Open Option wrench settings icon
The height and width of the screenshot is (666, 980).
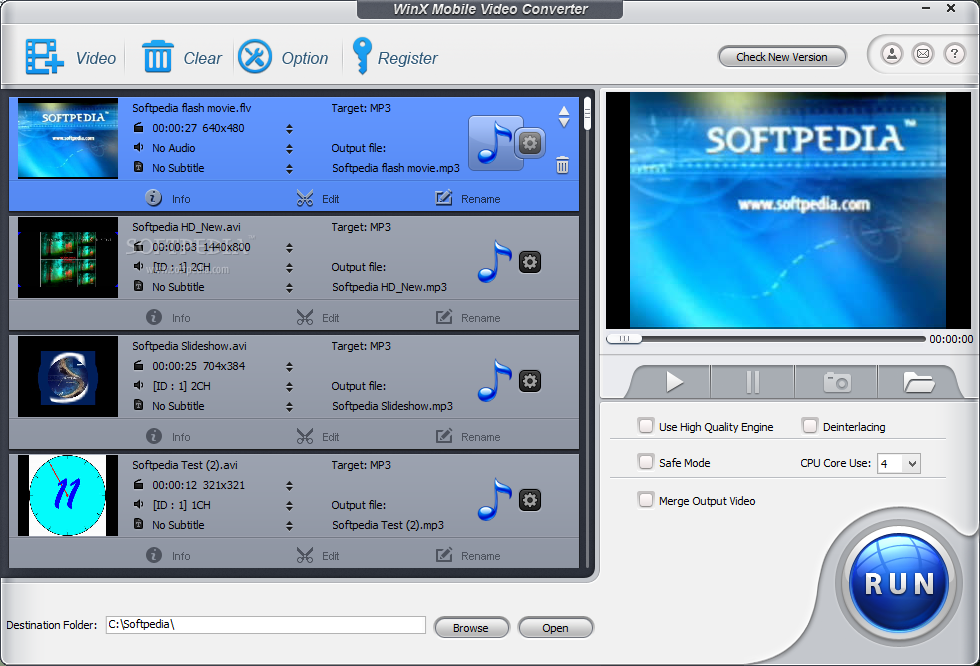(254, 57)
